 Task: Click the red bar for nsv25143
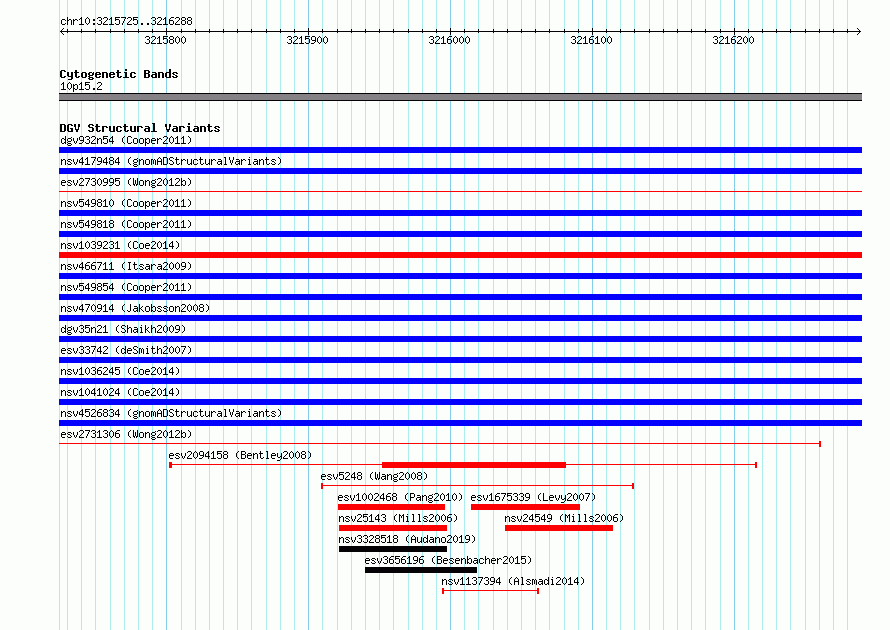[393, 528]
